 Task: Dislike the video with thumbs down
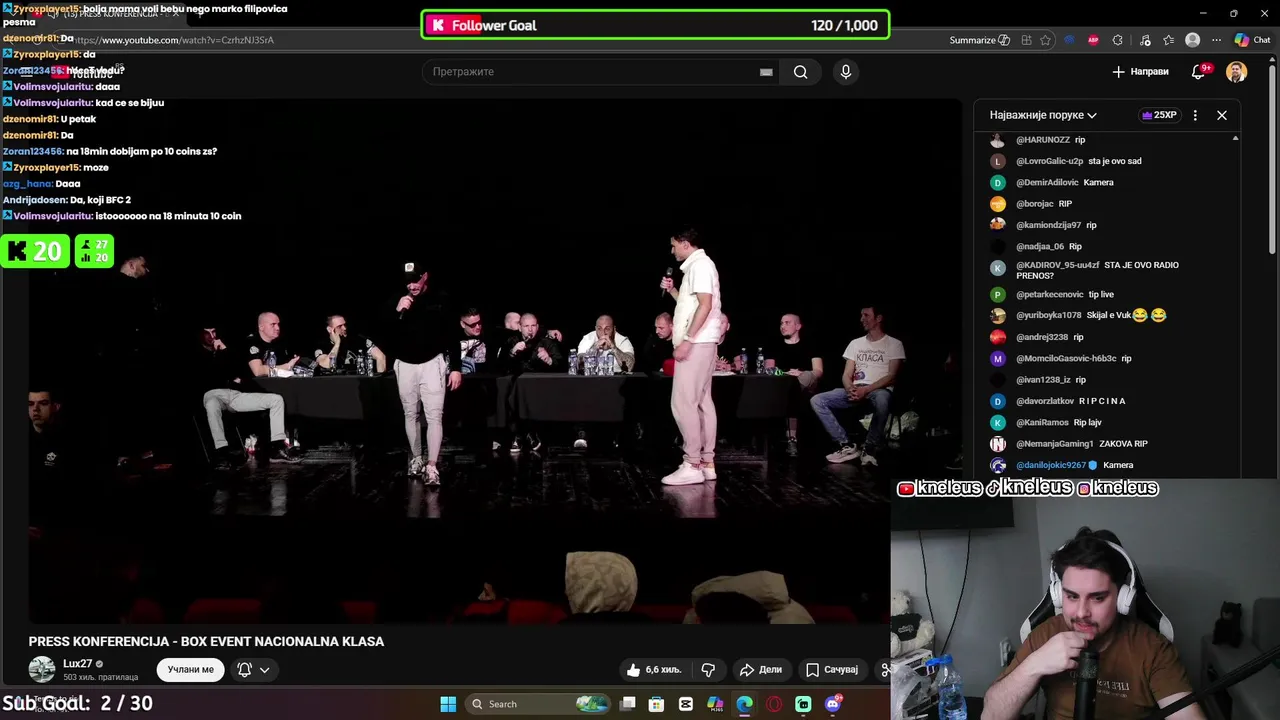[x=708, y=670]
